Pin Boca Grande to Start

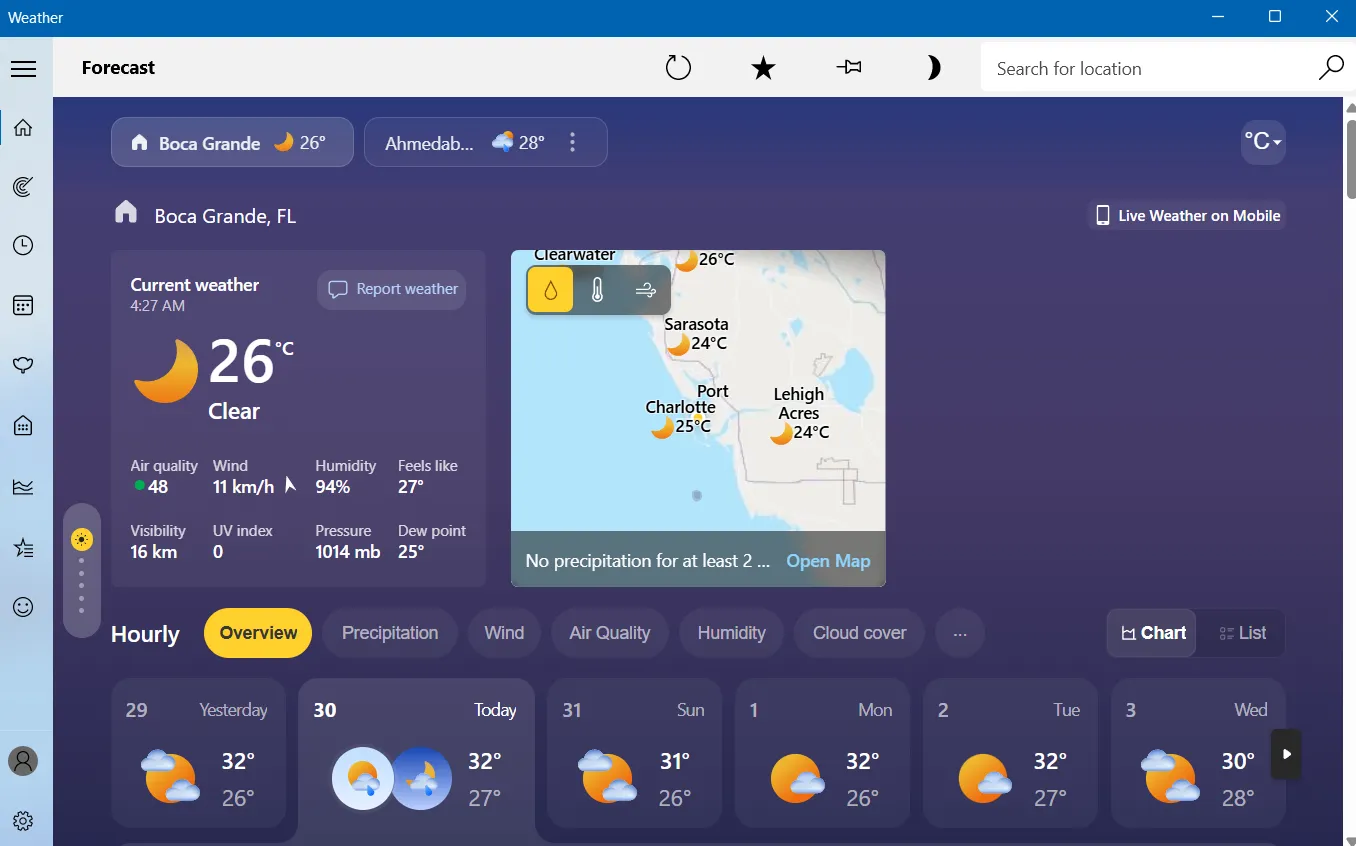coord(849,66)
